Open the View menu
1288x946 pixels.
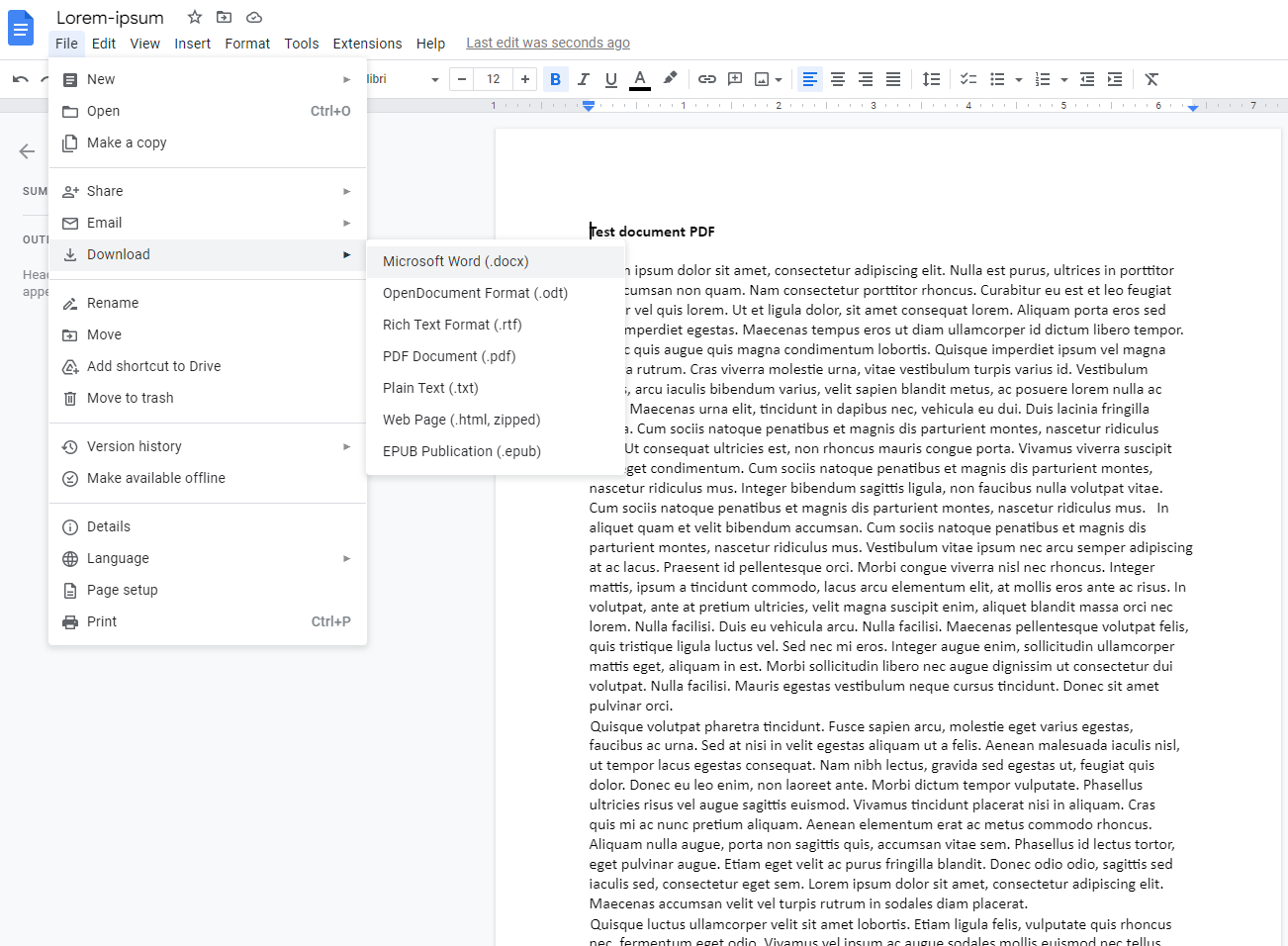pyautogui.click(x=144, y=44)
